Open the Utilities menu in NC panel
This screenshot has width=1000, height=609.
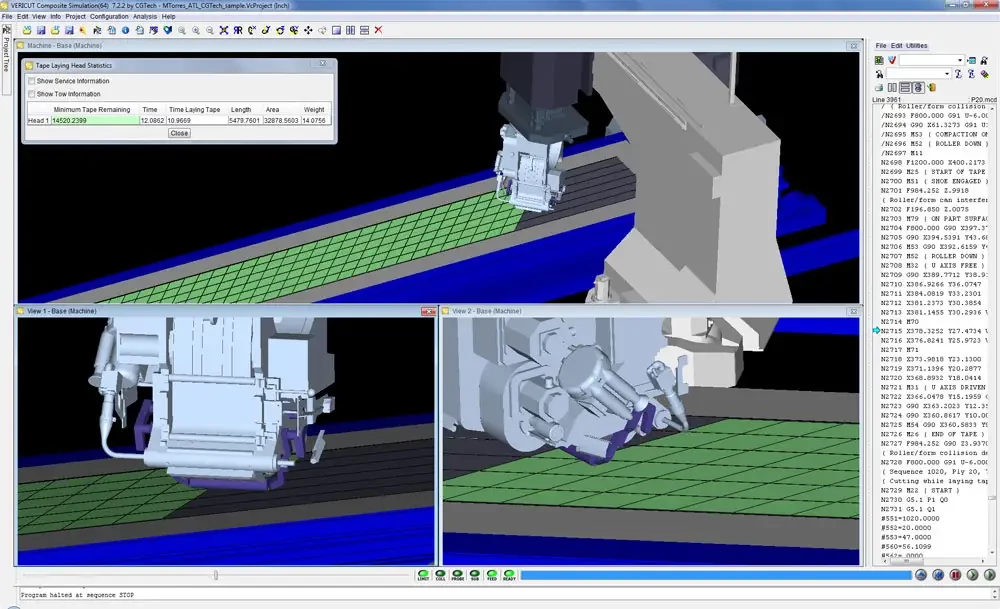tap(916, 46)
